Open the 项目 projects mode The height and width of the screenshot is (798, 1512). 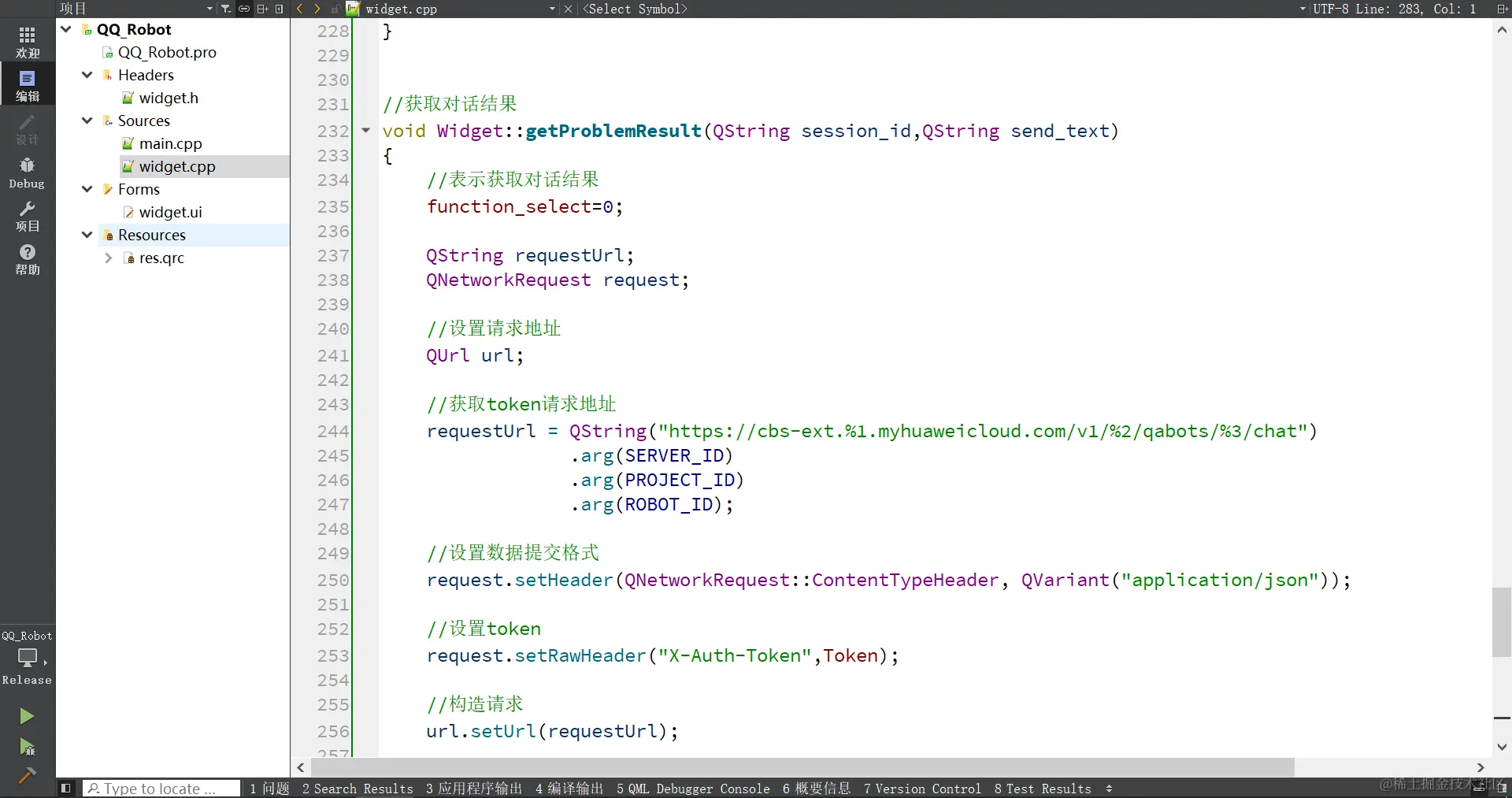(28, 215)
